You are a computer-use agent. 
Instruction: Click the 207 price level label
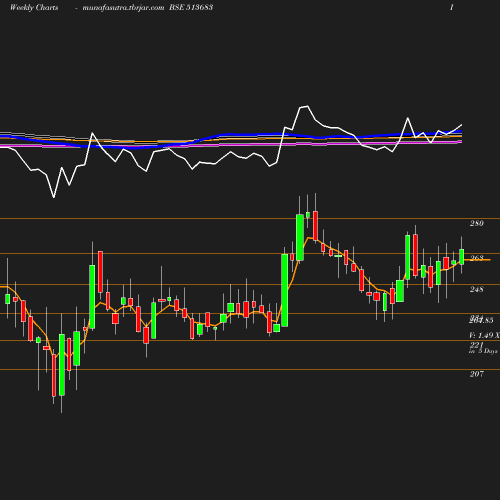tap(477, 374)
